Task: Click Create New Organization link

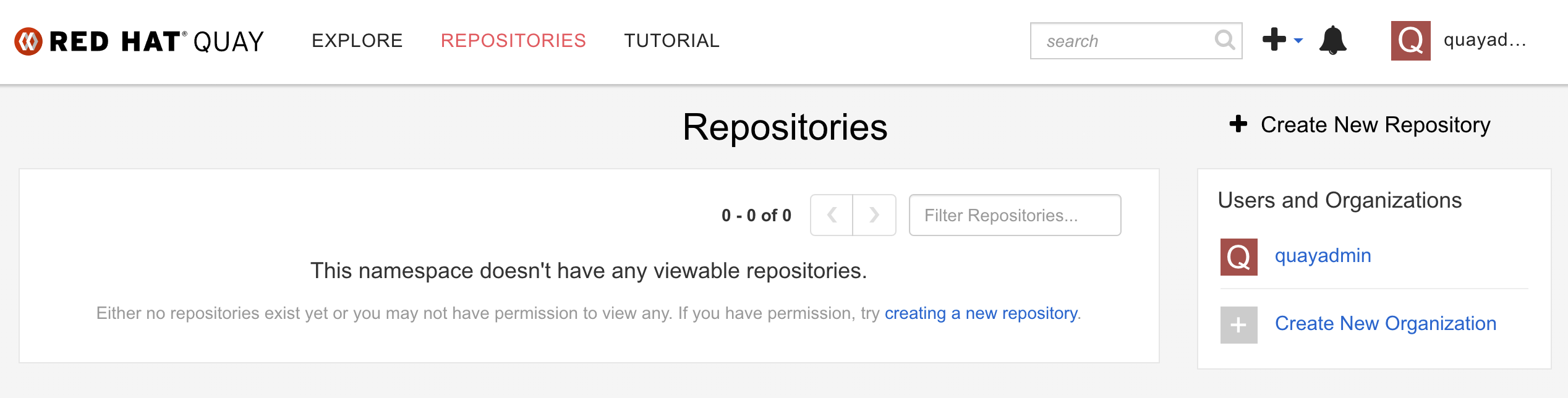Action: [1385, 324]
